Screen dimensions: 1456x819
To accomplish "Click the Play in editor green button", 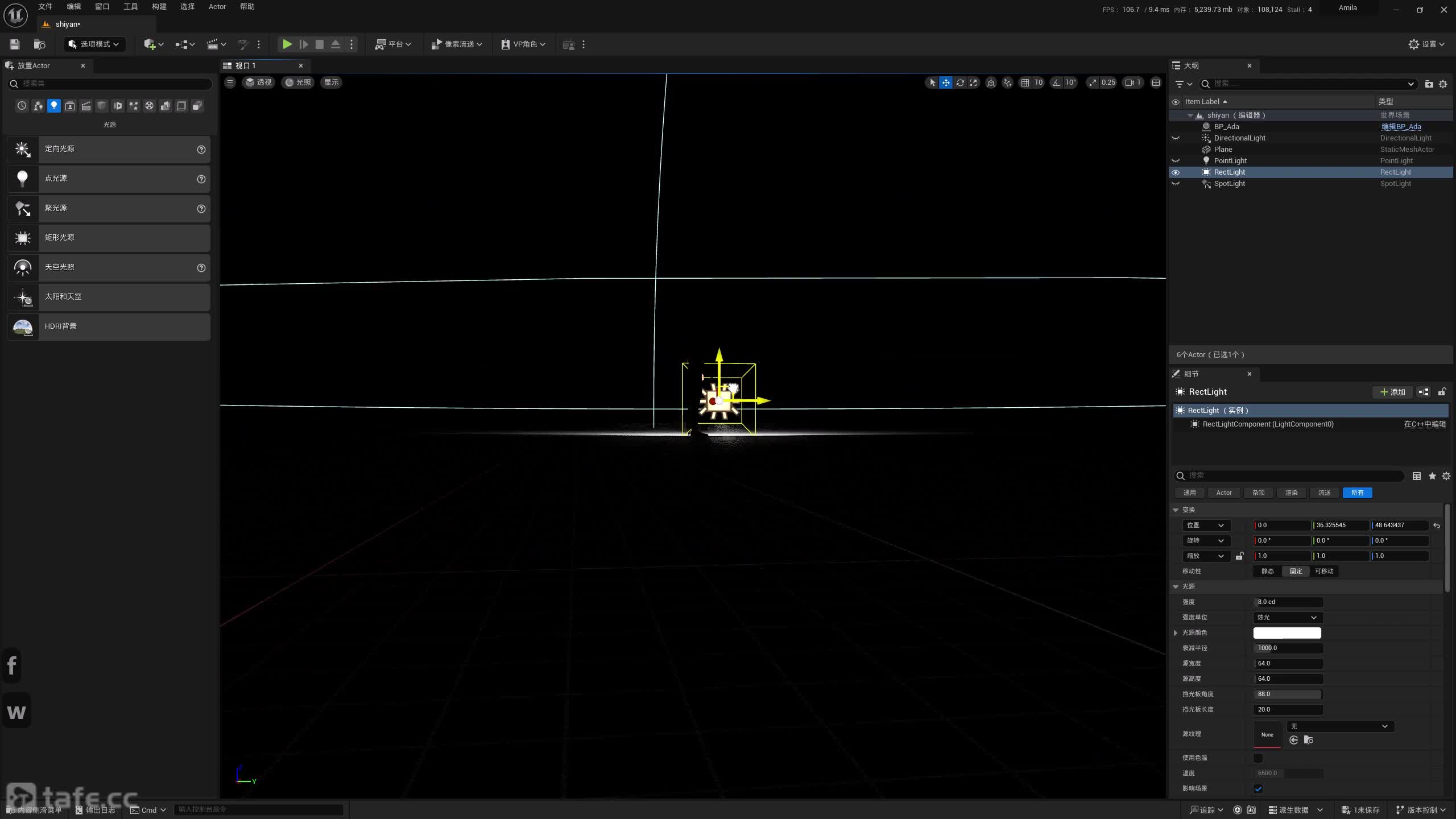I will [x=287, y=44].
